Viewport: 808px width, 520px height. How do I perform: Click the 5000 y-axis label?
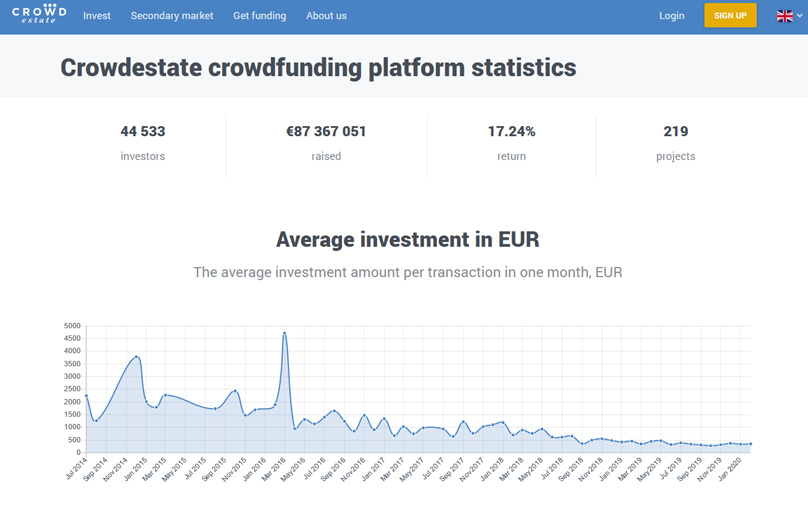point(72,326)
